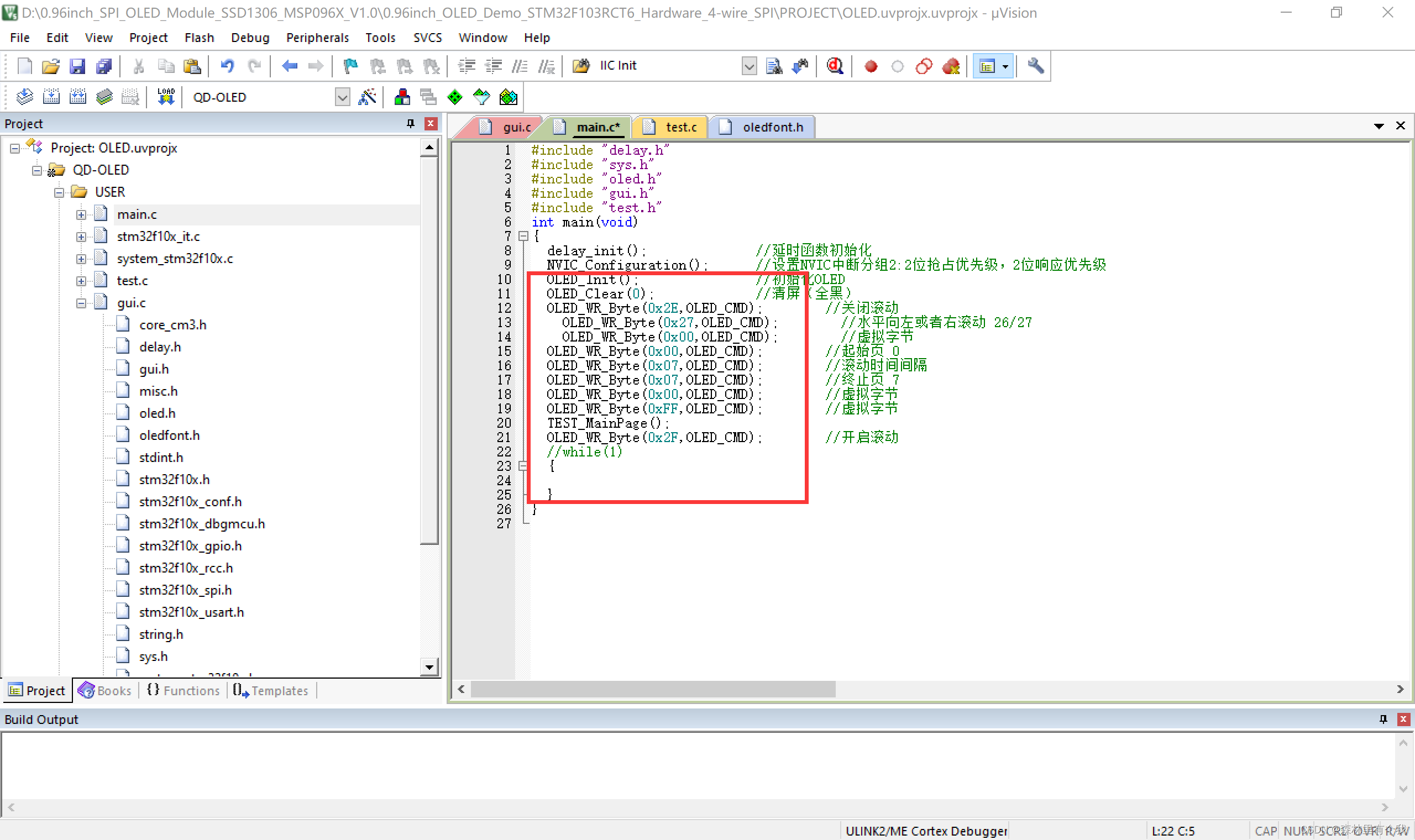The image size is (1415, 840).
Task: Click the Copy icon in toolbar
Action: tap(165, 66)
